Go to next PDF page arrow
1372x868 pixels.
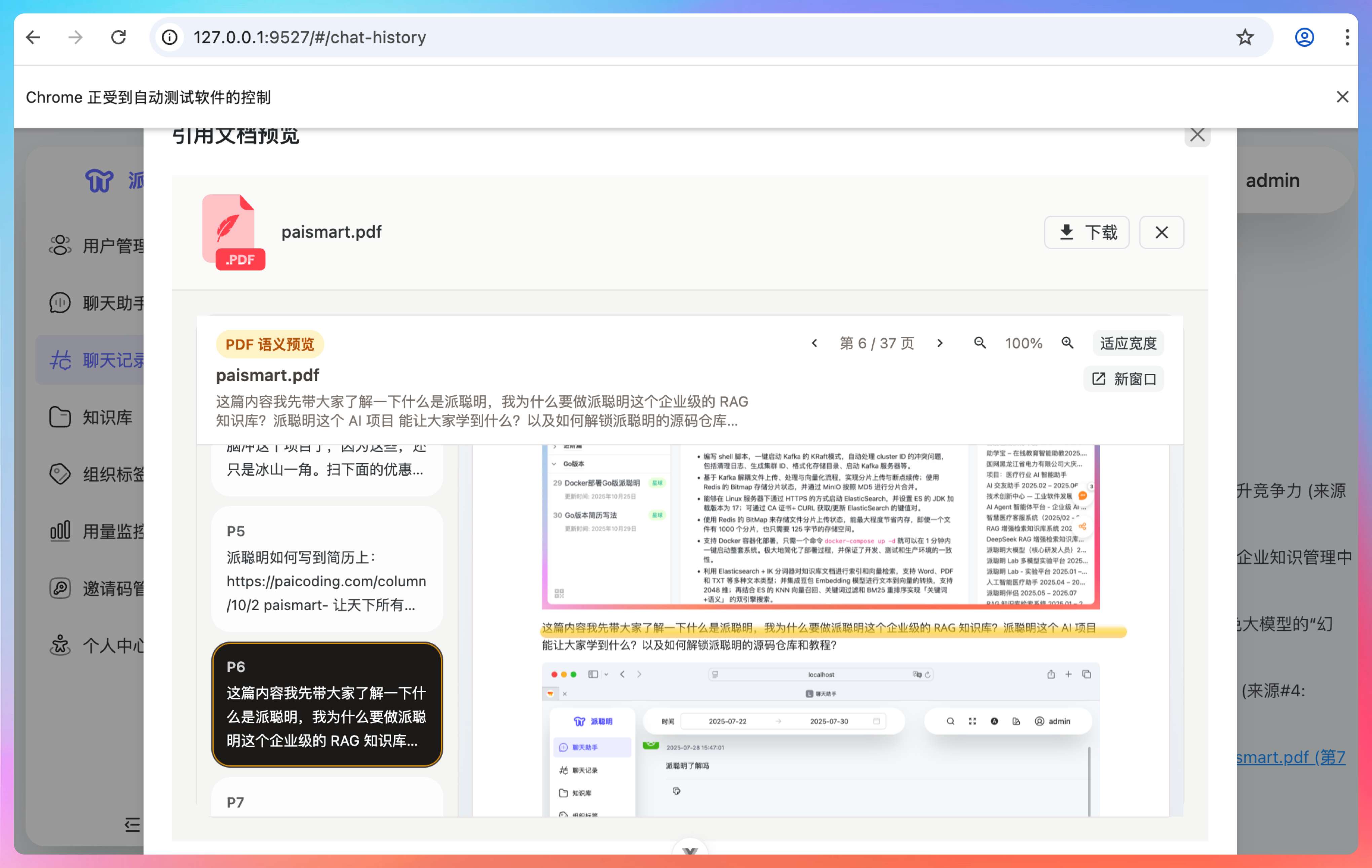[940, 343]
